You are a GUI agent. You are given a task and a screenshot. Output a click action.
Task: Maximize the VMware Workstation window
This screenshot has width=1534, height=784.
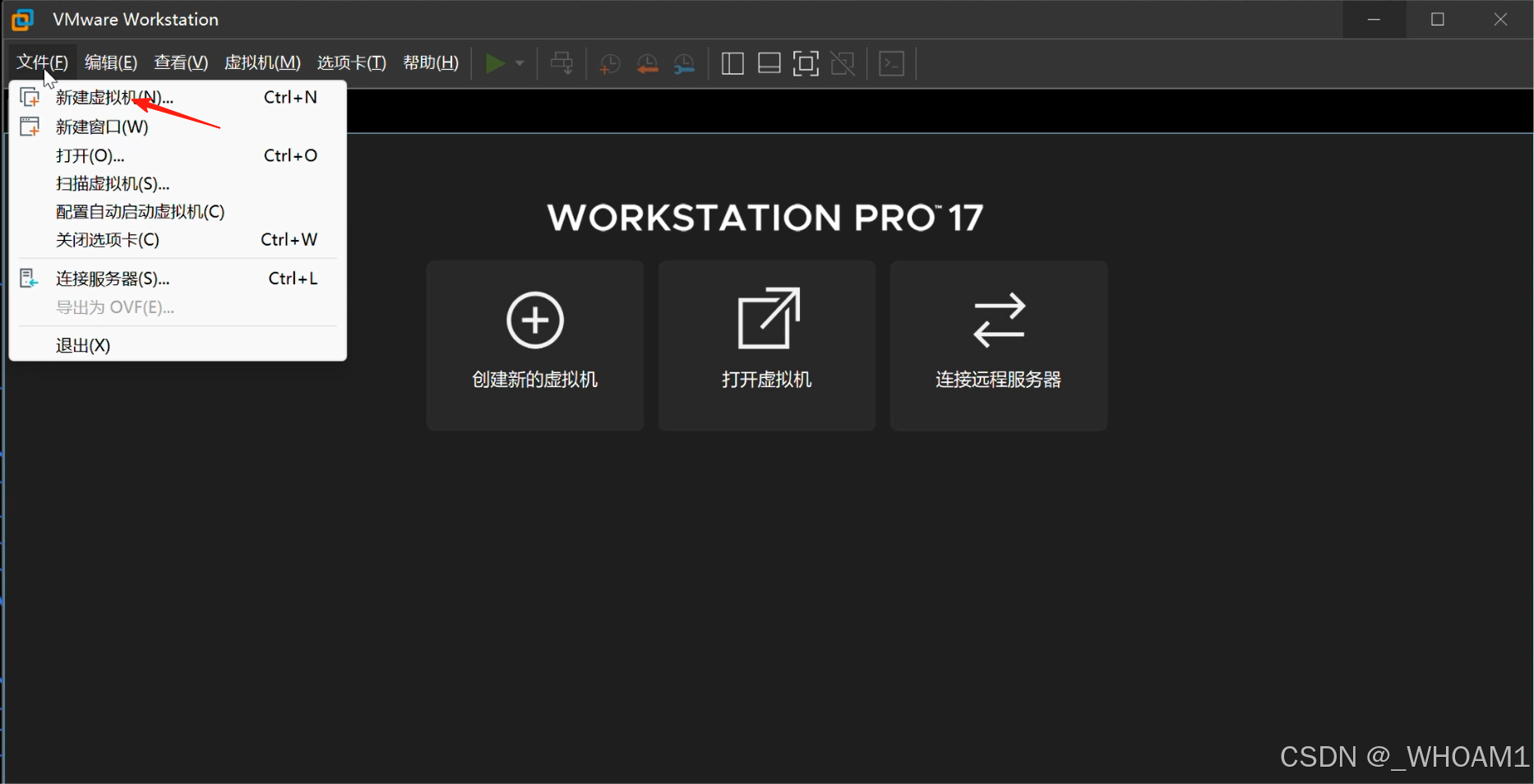1438,19
